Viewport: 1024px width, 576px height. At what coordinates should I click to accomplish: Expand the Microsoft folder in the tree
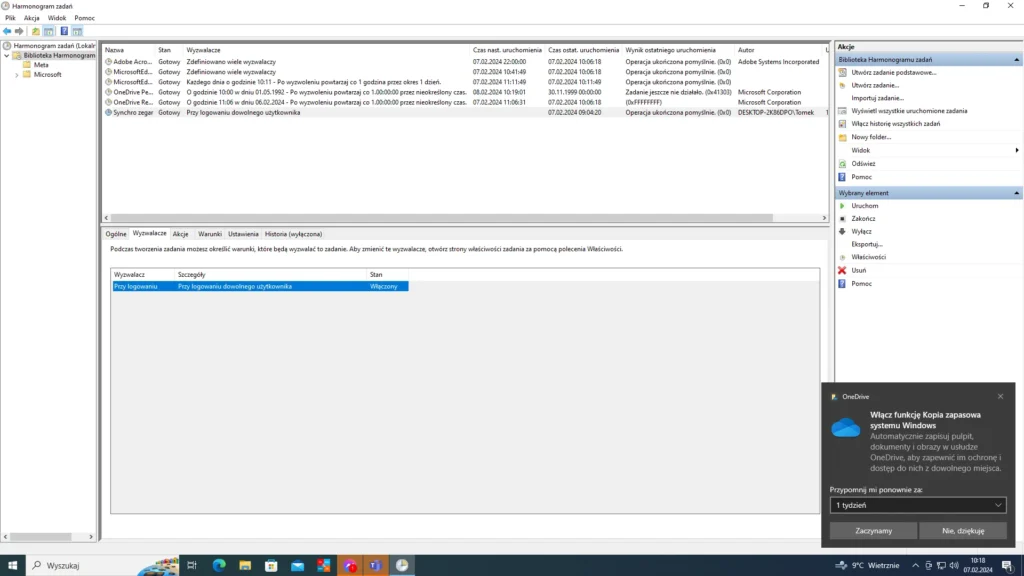[x=16, y=75]
